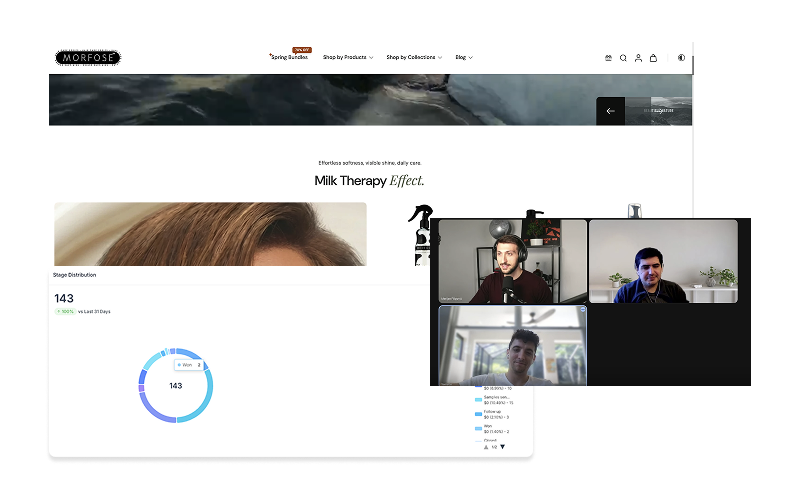Select the large purple donut segment

coord(152,410)
